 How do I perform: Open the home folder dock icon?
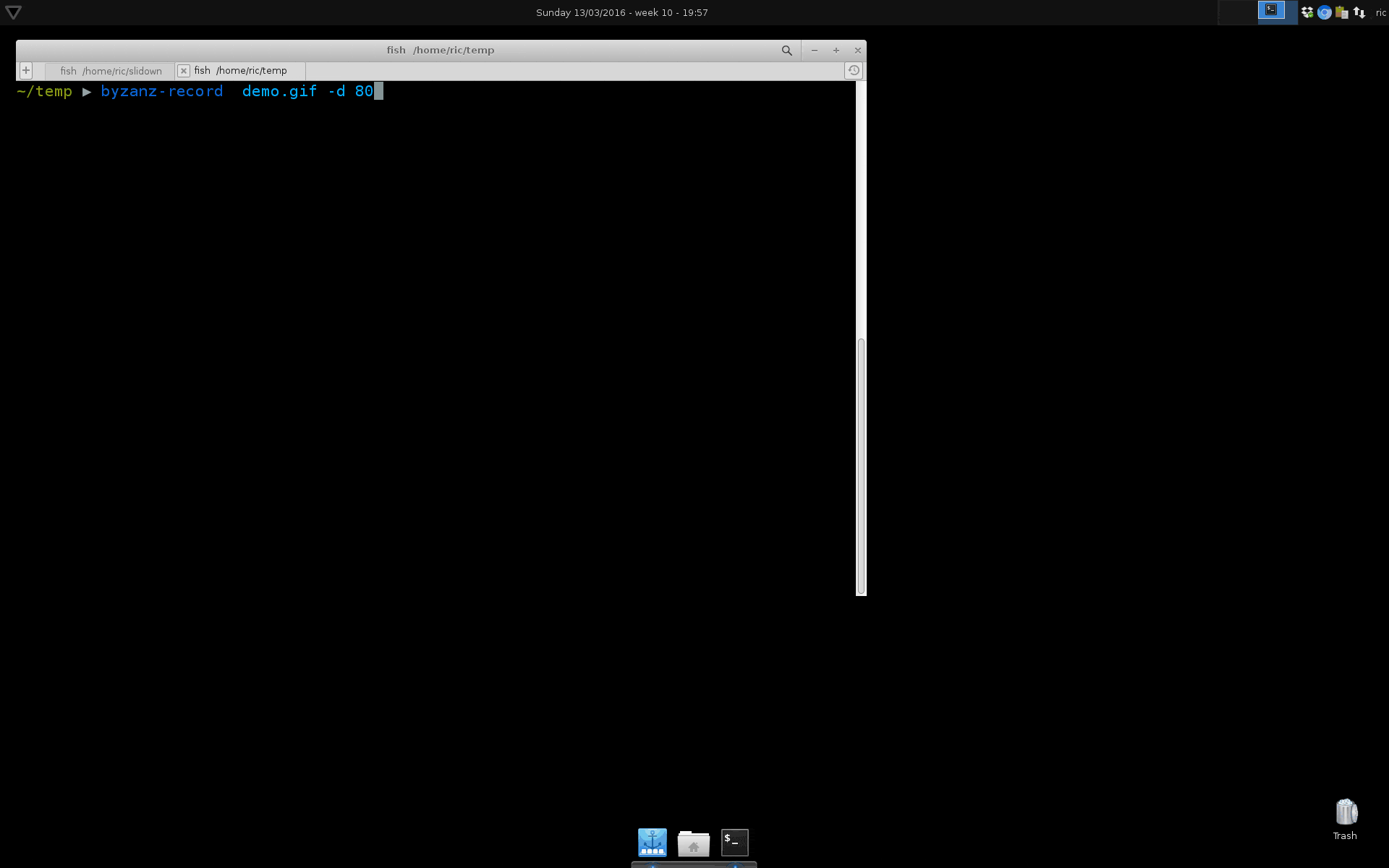(694, 843)
